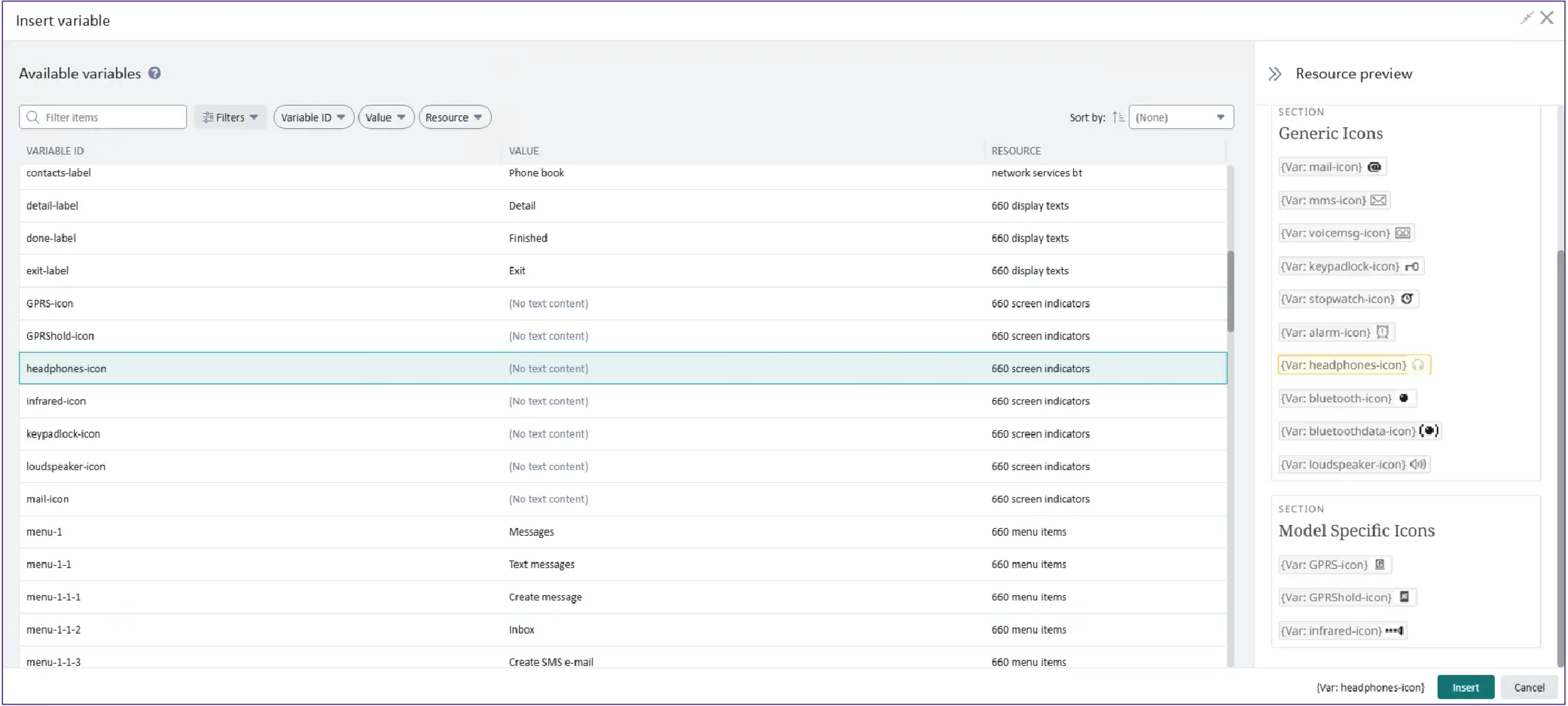The height and width of the screenshot is (706, 1568).
Task: Click the loudspeaker-icon variable in preview
Action: [1353, 465]
